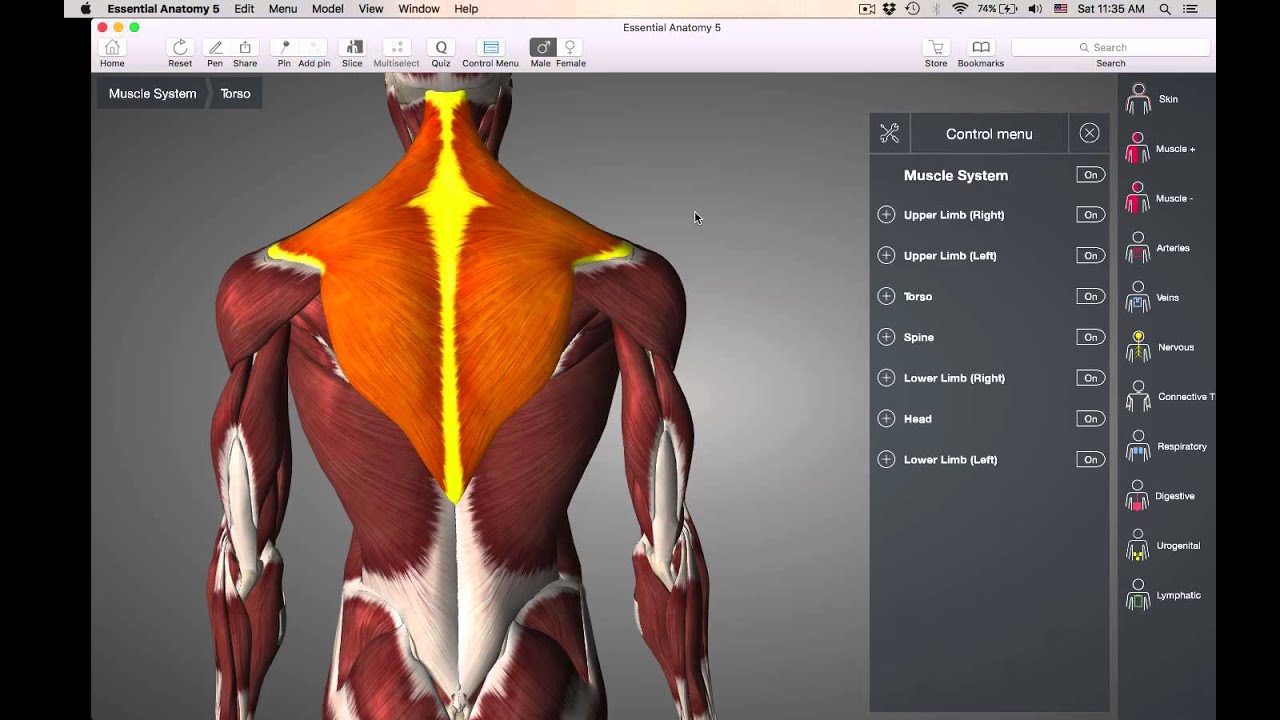Show the Urogenital system
This screenshot has height=720, width=1280.
(1164, 546)
